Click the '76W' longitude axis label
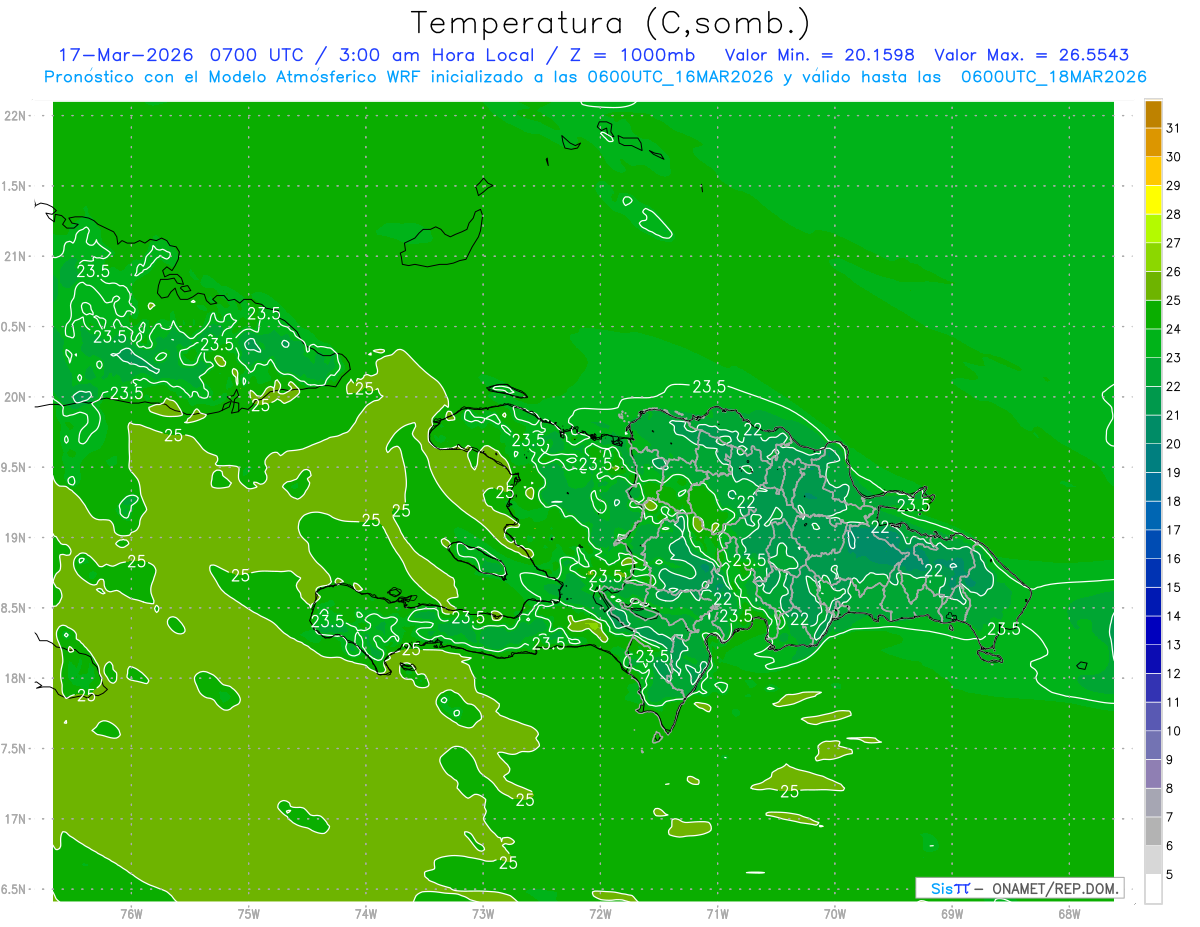Image resolution: width=1200 pixels, height=927 pixels. (131, 913)
